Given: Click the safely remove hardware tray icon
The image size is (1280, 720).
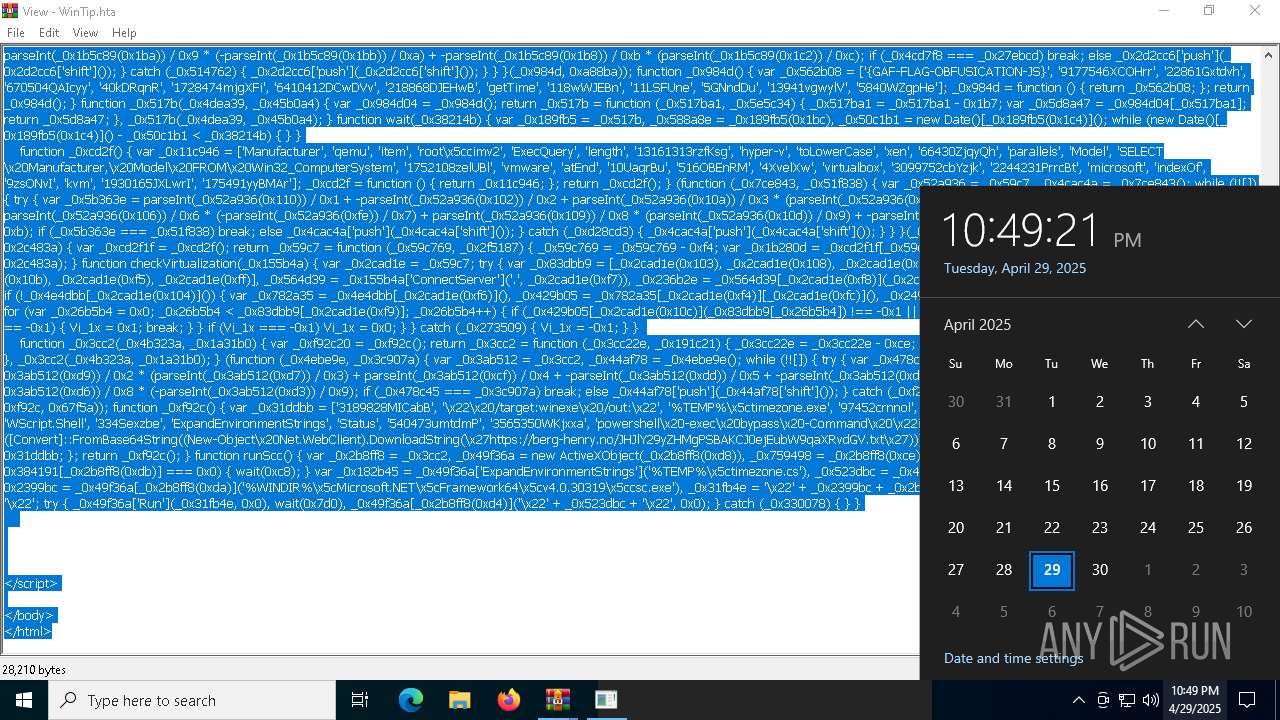Looking at the screenshot, I should (1103, 700).
